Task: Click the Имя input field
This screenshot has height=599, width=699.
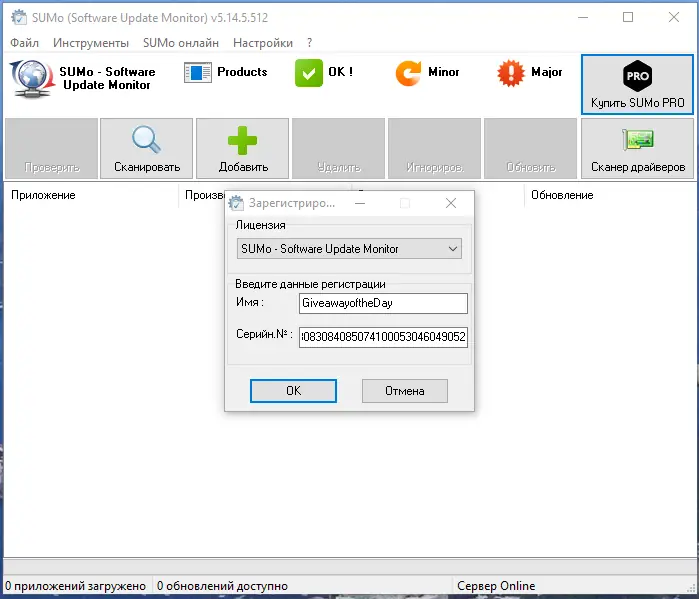Action: (383, 304)
